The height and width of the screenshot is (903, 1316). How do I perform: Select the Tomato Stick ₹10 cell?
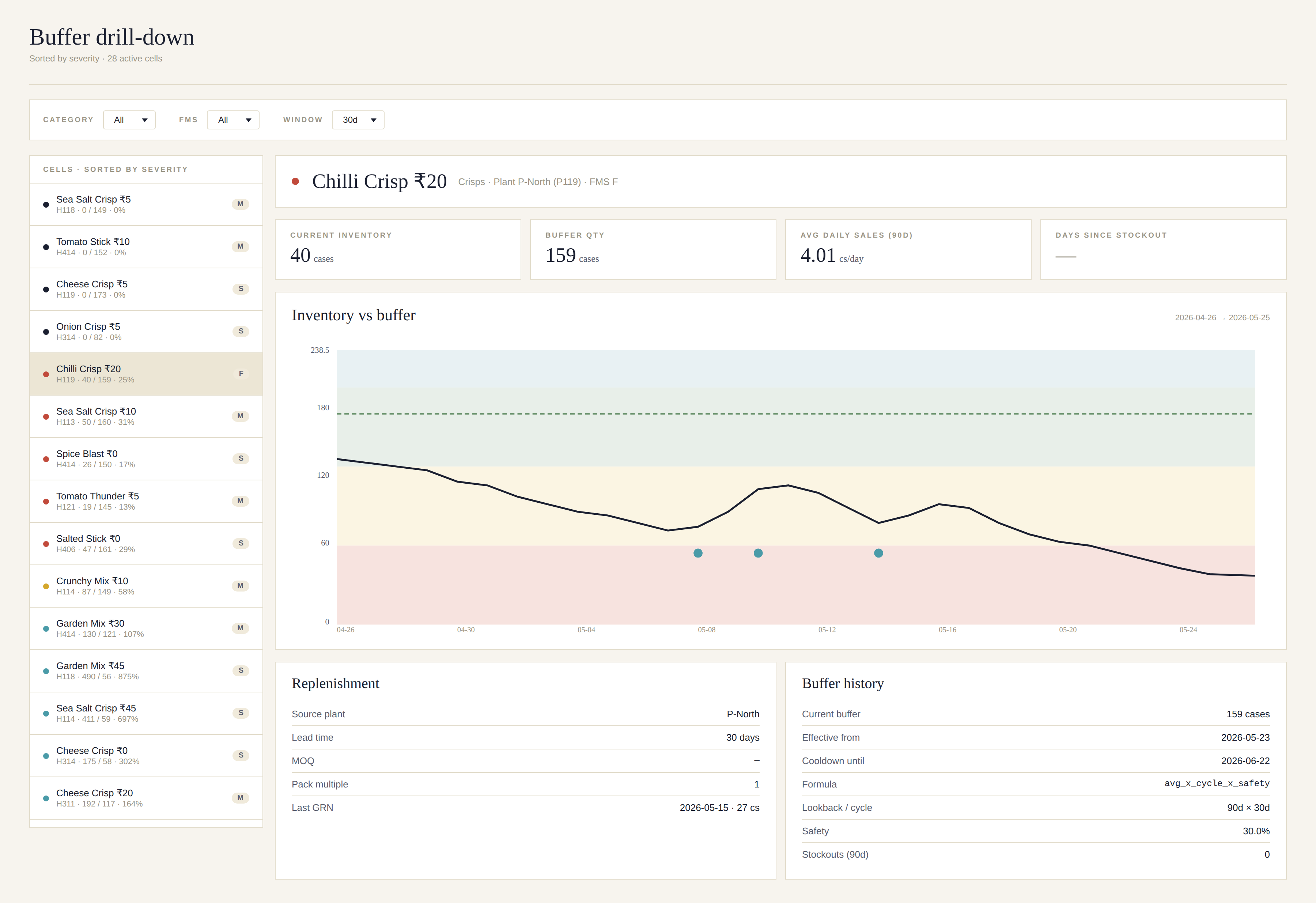coord(146,247)
